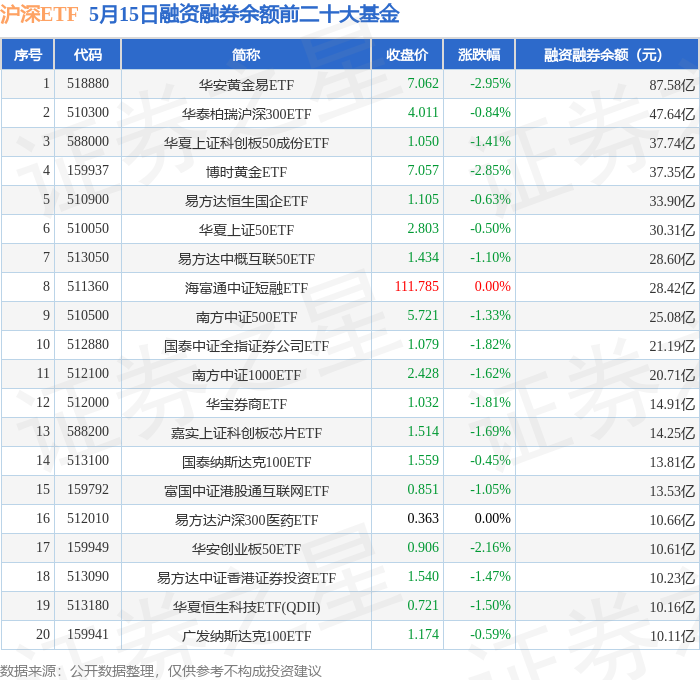Click the name 华宝券商ETF

point(246,404)
